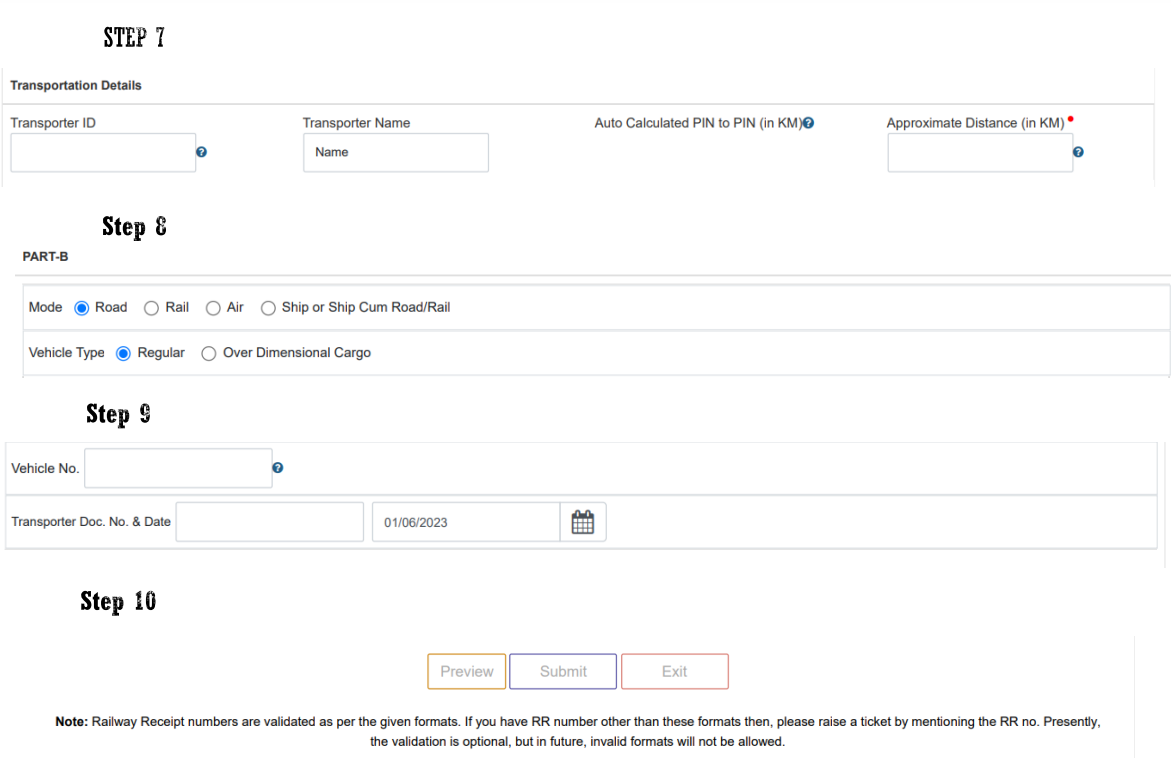
Task: Focus the Transporter ID input field
Action: (x=103, y=153)
